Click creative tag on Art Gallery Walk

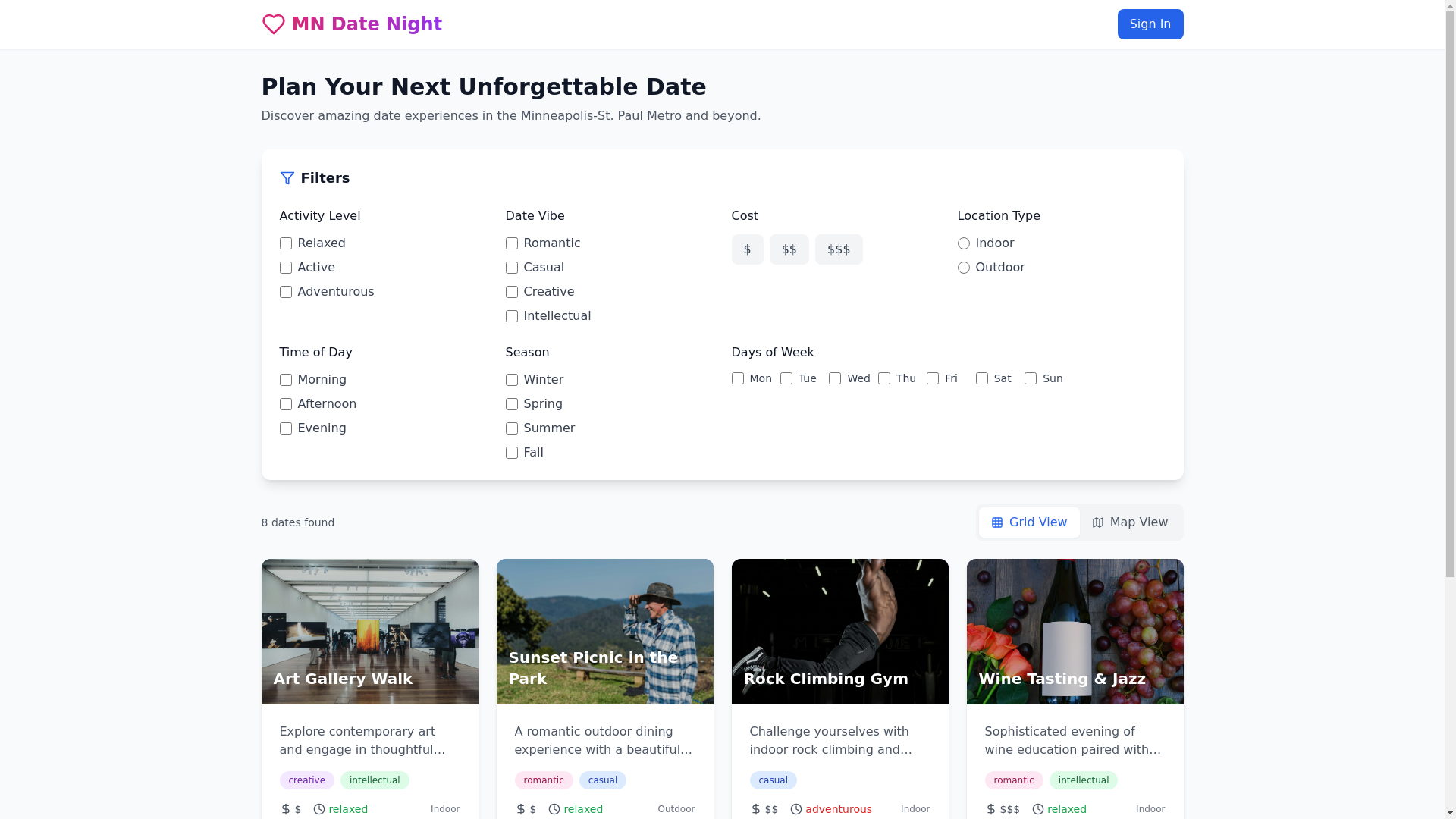pos(307,780)
